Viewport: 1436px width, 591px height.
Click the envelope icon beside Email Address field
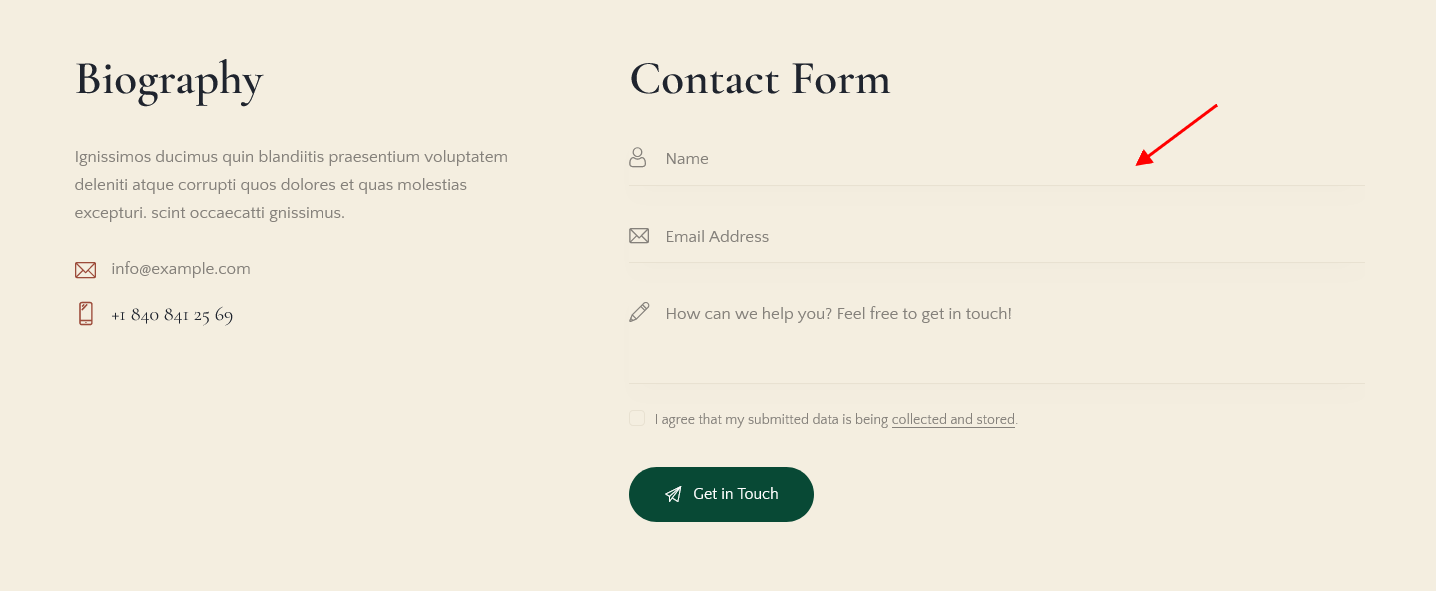click(639, 236)
